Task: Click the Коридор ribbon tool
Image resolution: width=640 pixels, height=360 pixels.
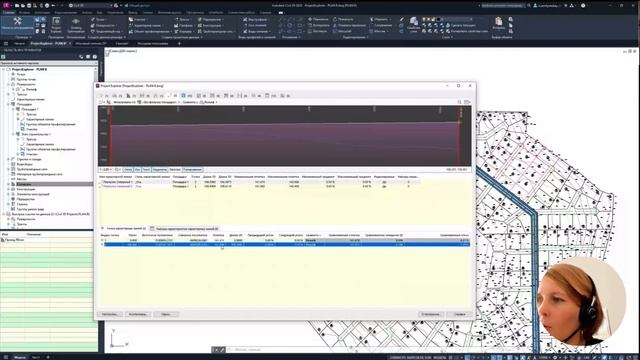Action: (184, 31)
